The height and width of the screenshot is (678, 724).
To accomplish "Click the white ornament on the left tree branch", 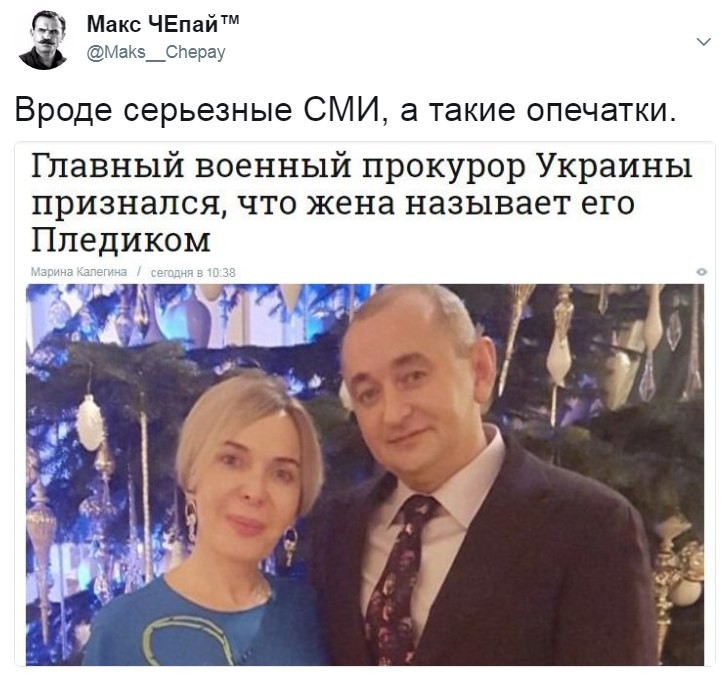I will pyautogui.click(x=90, y=422).
